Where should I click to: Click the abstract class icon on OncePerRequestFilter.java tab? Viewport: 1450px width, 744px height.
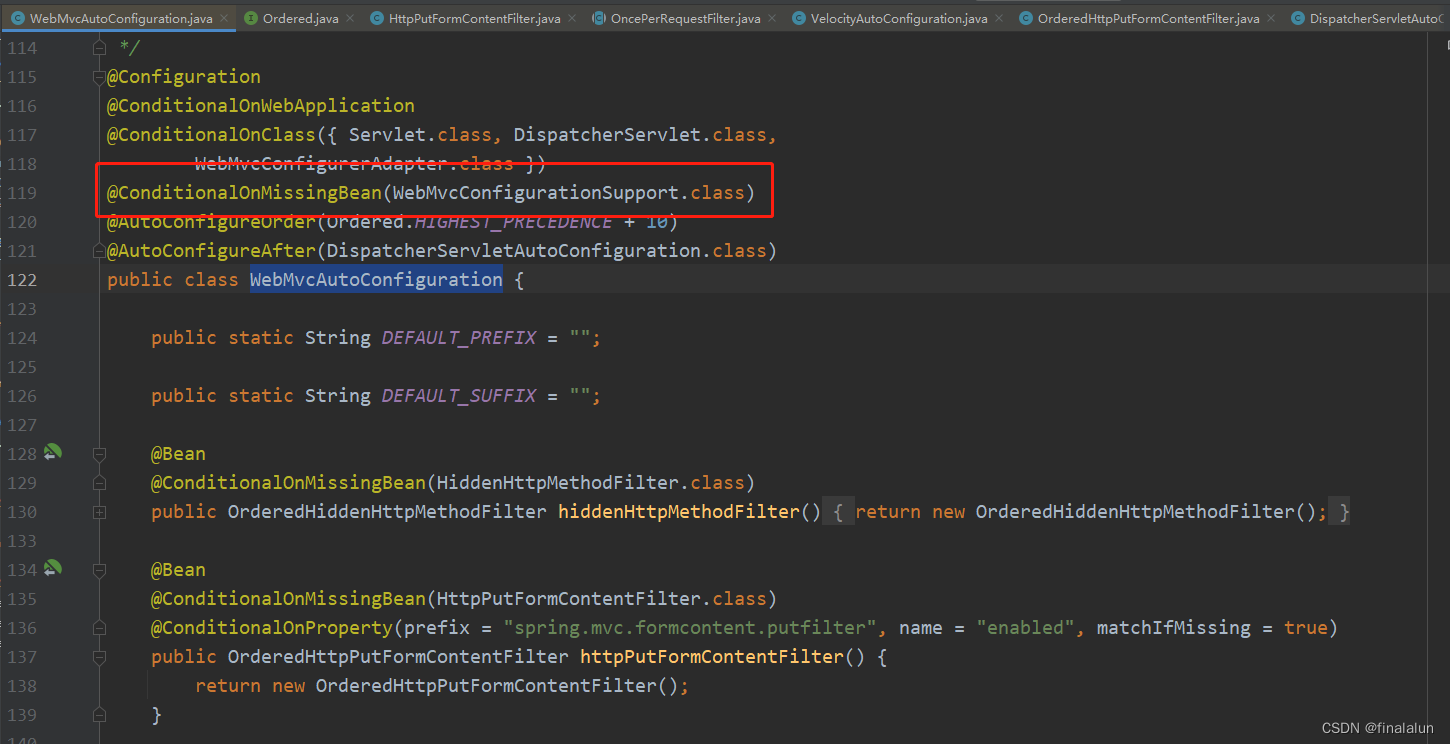pos(601,17)
